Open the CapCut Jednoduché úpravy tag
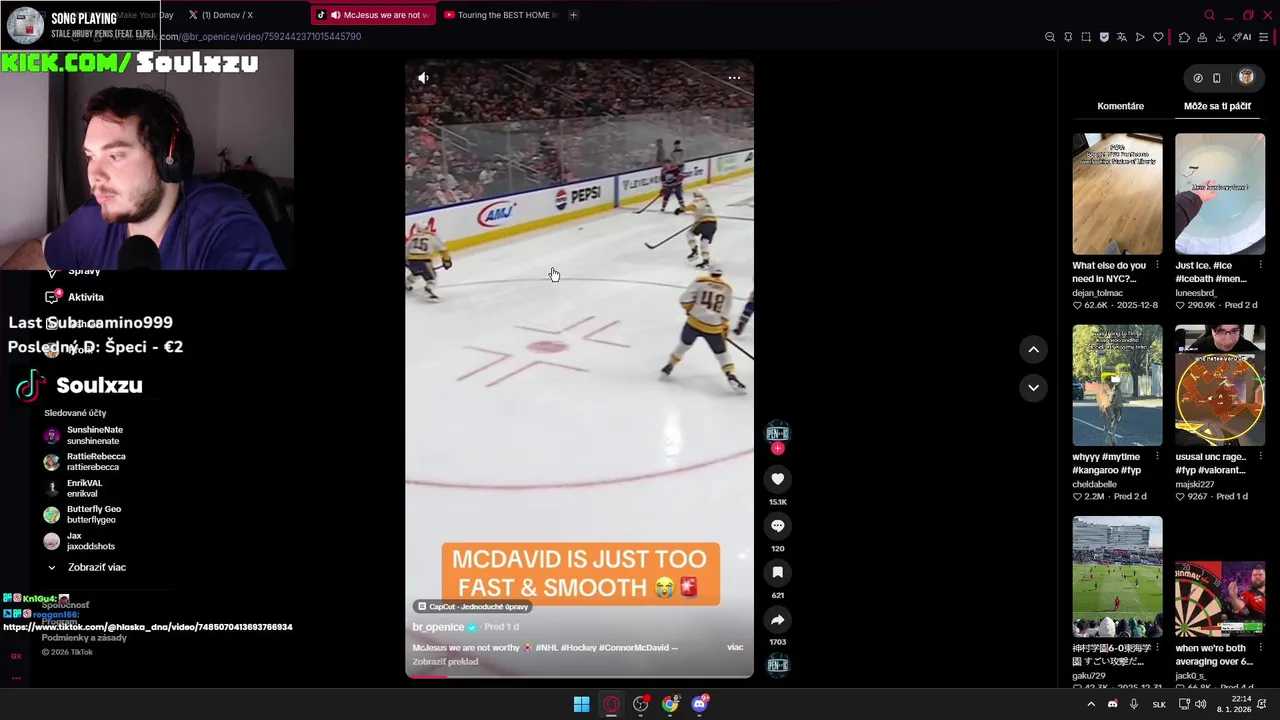The height and width of the screenshot is (720, 1280). click(x=473, y=606)
